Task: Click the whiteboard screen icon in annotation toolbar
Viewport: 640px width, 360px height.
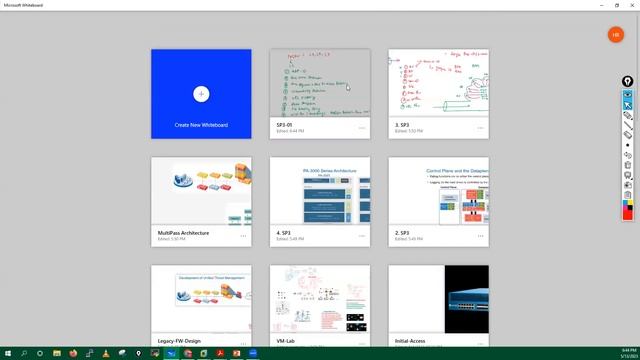Action: pyautogui.click(x=627, y=175)
